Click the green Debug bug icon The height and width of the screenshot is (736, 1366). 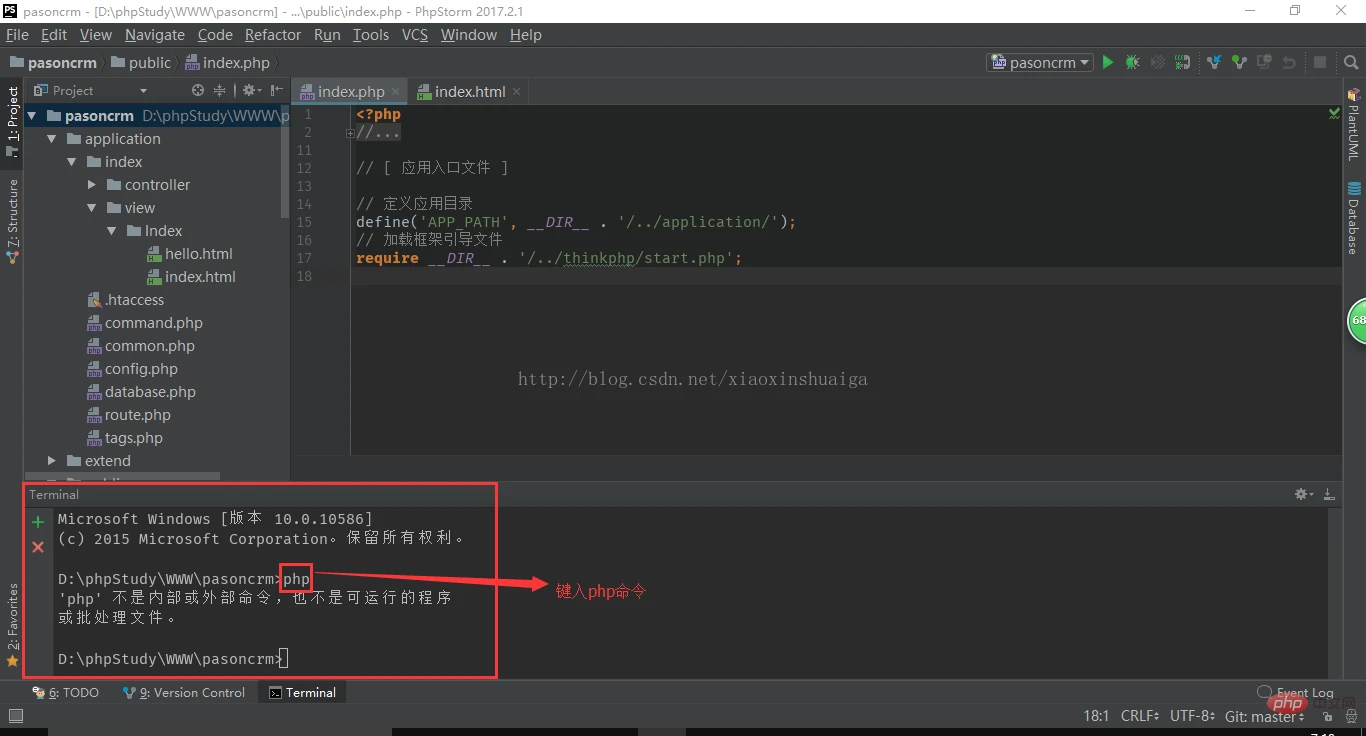[x=1132, y=62]
